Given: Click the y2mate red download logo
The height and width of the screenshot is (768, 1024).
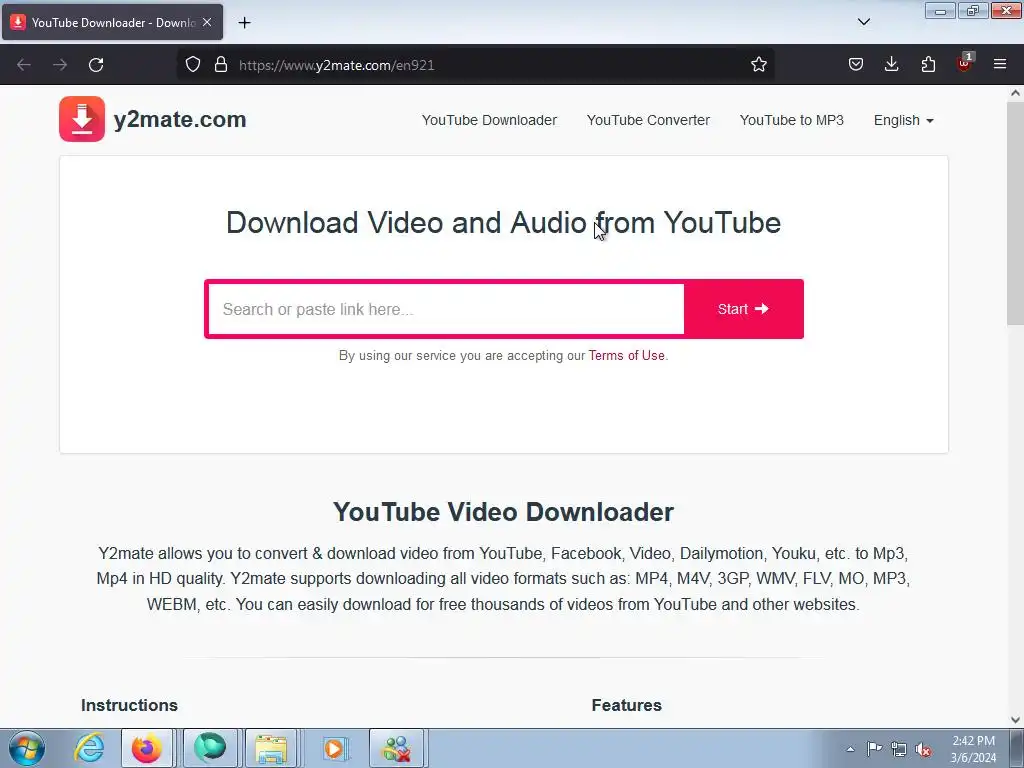Looking at the screenshot, I should [x=82, y=119].
